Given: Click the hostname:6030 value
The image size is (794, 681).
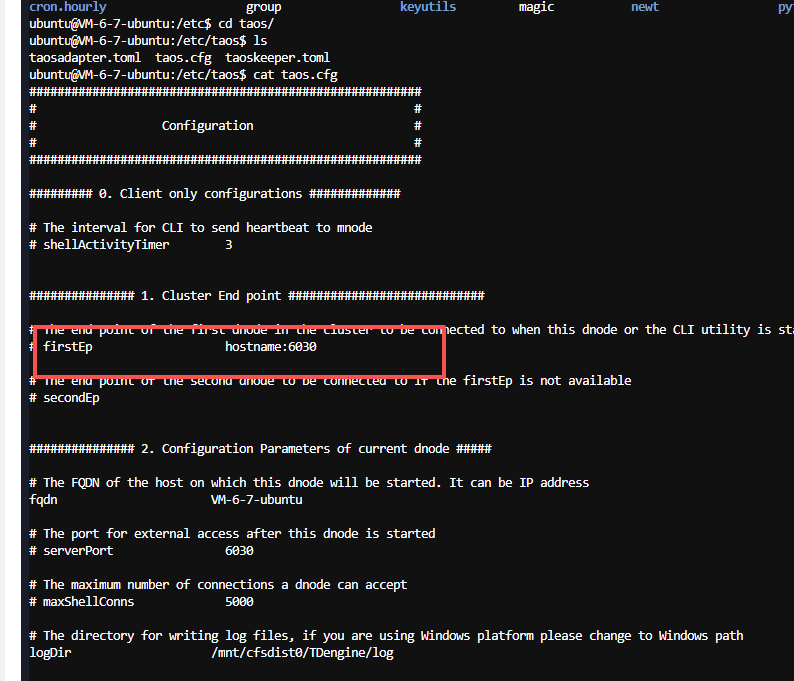Looking at the screenshot, I should point(271,347).
